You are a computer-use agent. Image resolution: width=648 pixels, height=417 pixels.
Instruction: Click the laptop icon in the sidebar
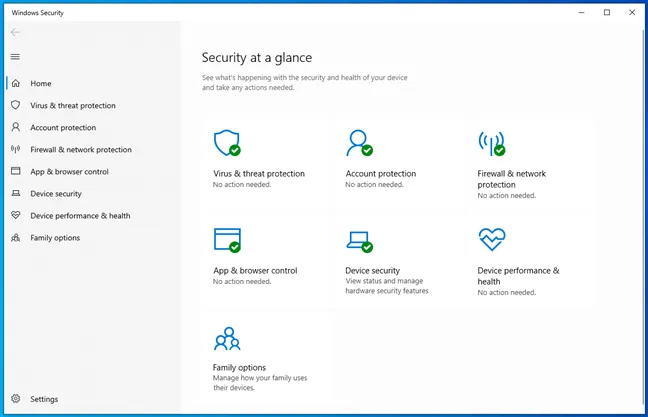pos(16,193)
